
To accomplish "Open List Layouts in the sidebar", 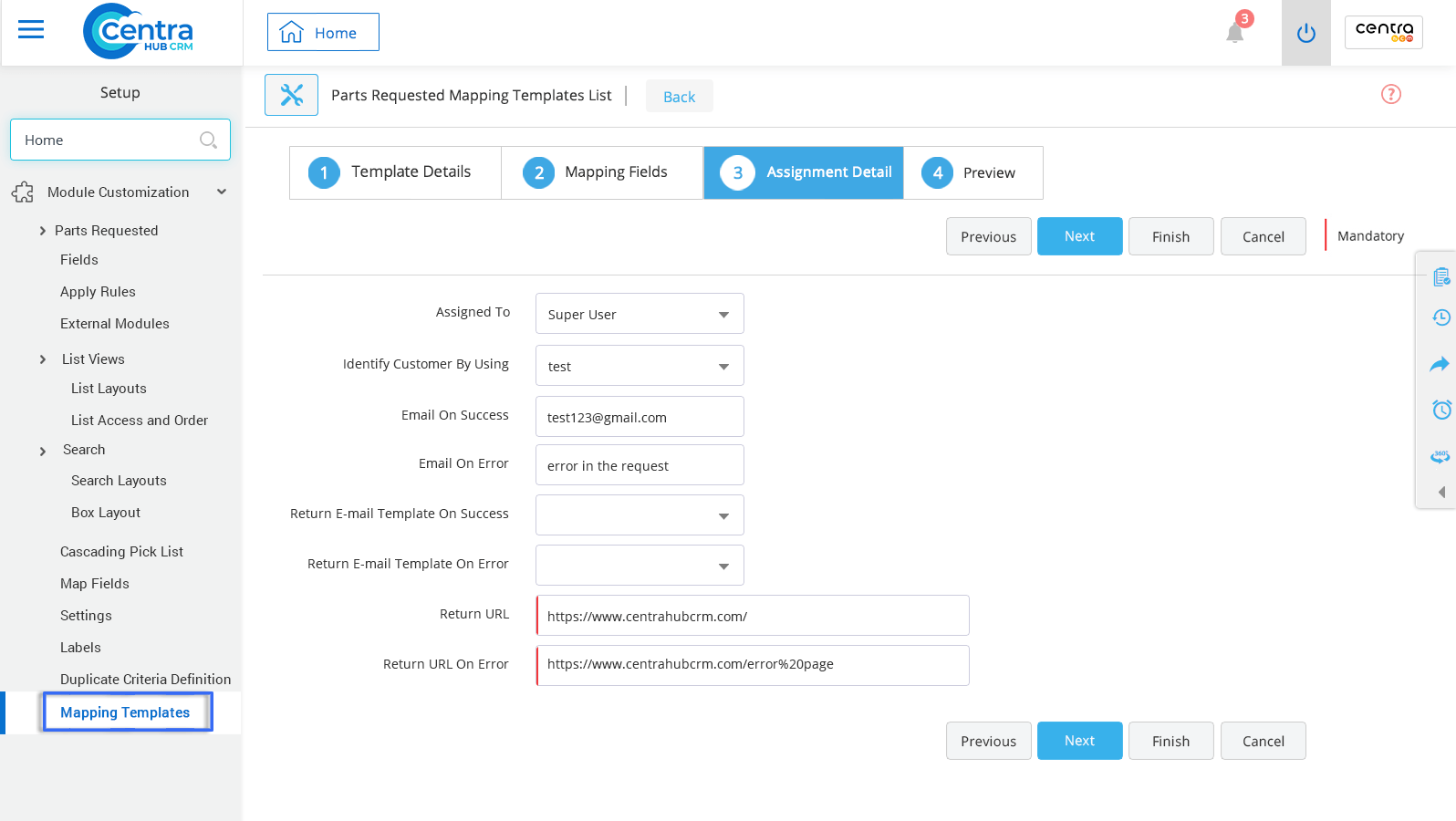I will pyautogui.click(x=109, y=389).
